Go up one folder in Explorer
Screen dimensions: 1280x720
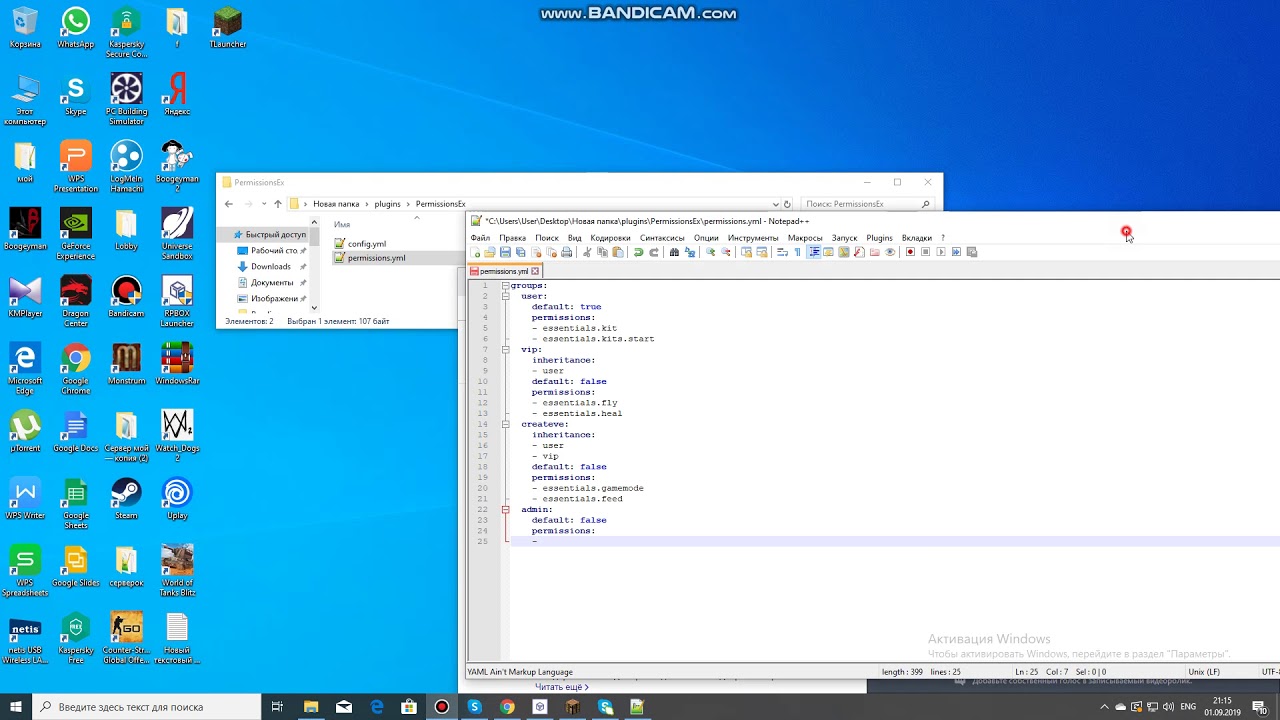point(278,204)
